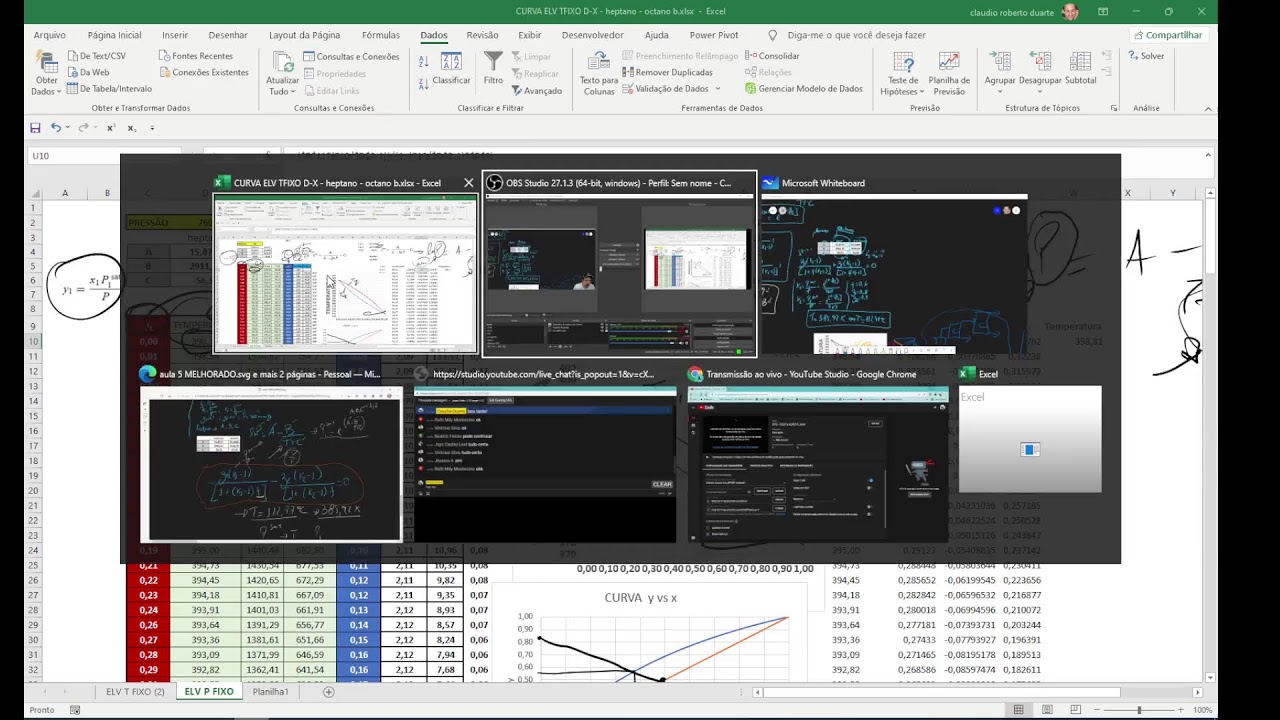Click the Compartilhar button

click(x=1167, y=35)
